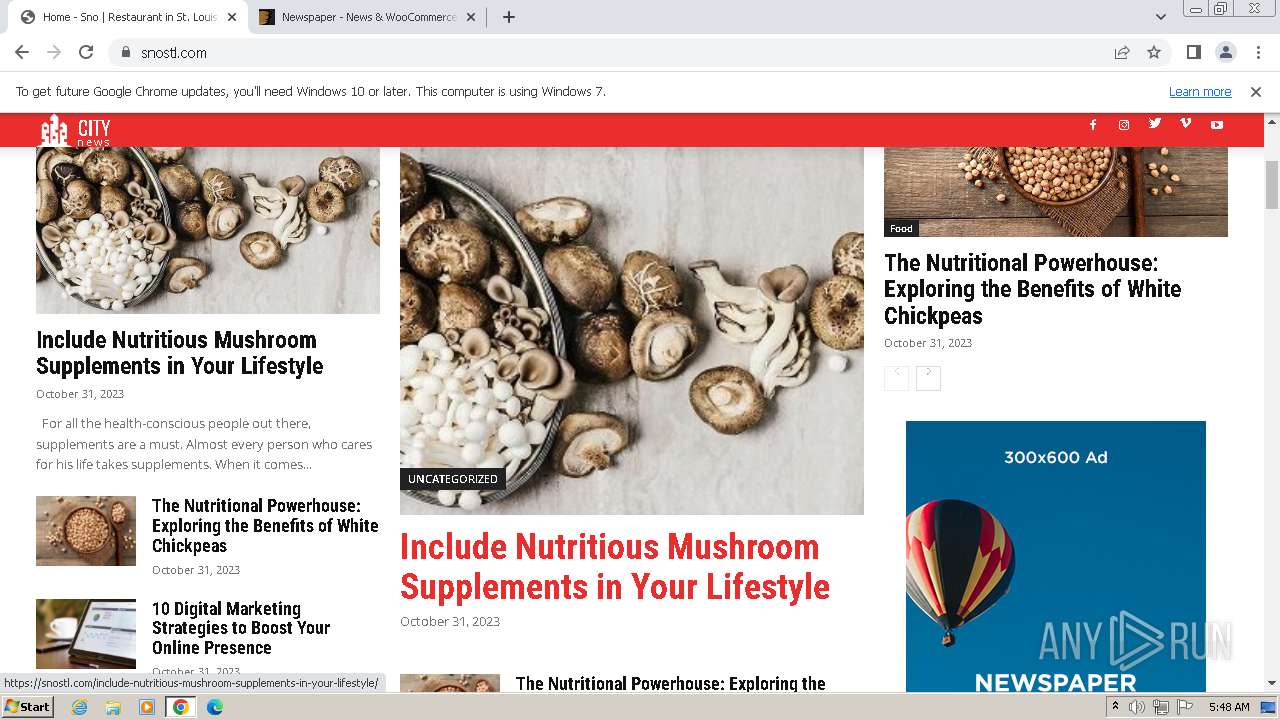The width and height of the screenshot is (1280, 720).
Task: Open the large White Chickpeas headline under Food tag
Action: click(x=1032, y=289)
